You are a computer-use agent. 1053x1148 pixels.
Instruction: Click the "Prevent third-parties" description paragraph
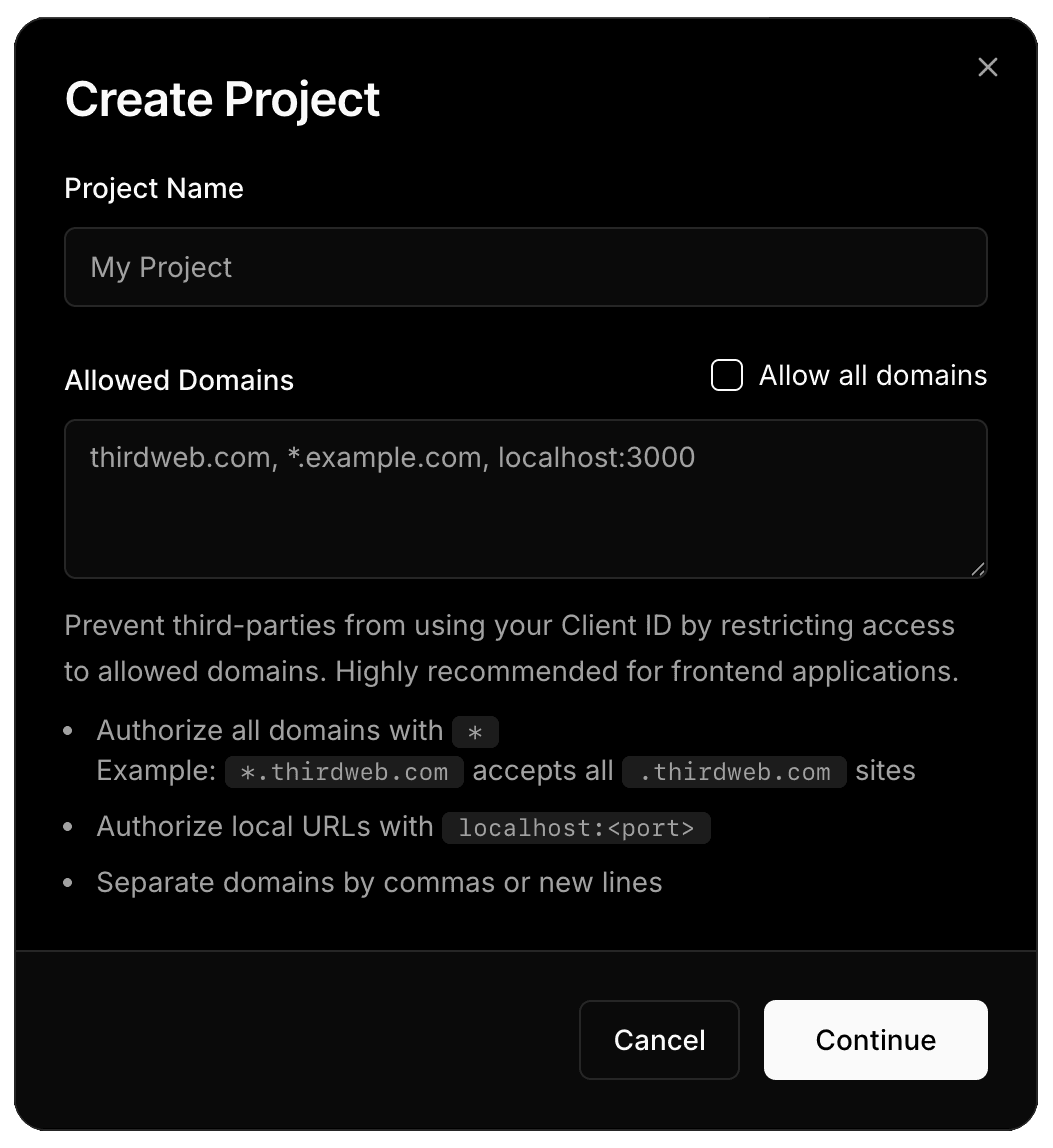tap(510, 648)
